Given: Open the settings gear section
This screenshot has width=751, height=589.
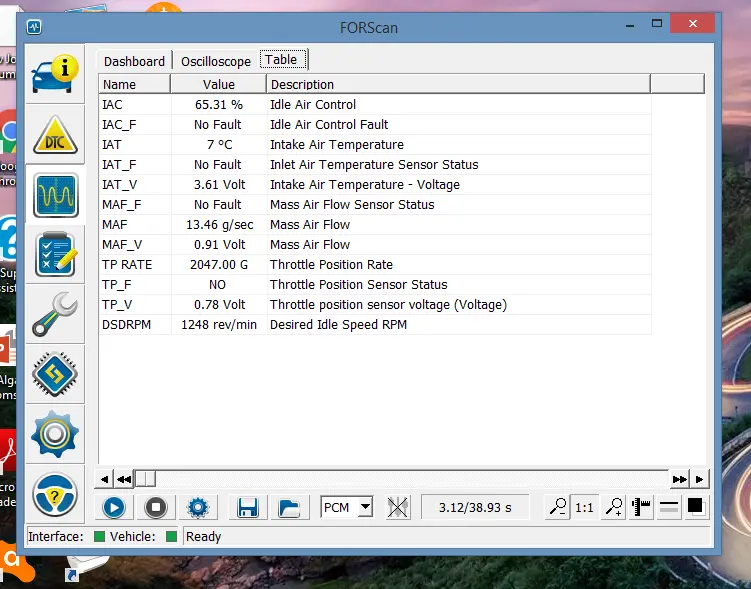Looking at the screenshot, I should 55,434.
